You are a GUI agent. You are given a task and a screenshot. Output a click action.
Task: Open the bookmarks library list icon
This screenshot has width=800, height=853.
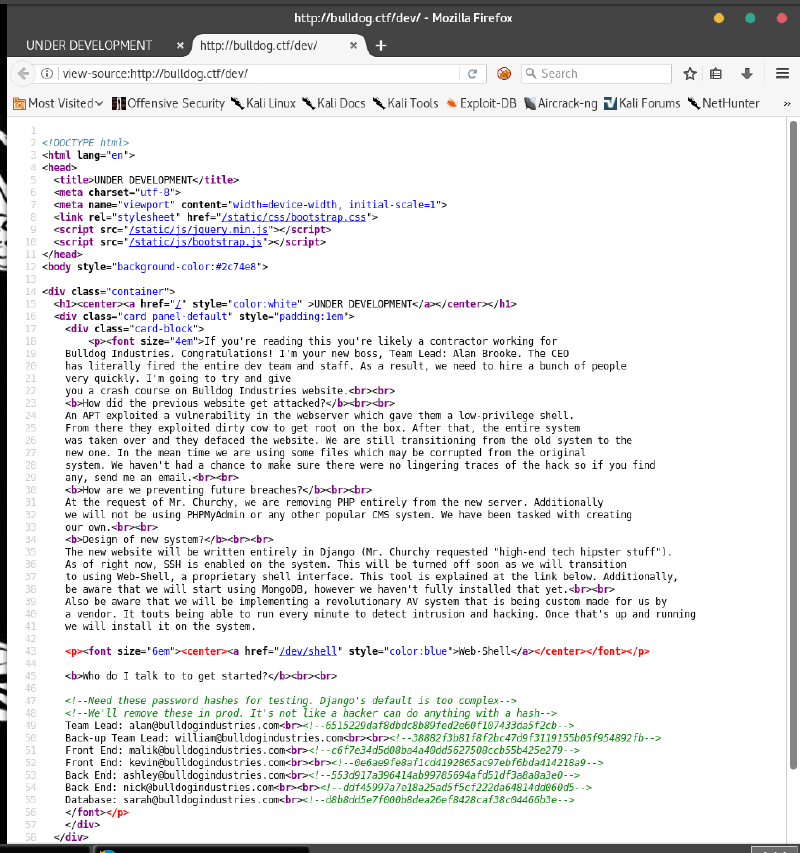(x=716, y=73)
